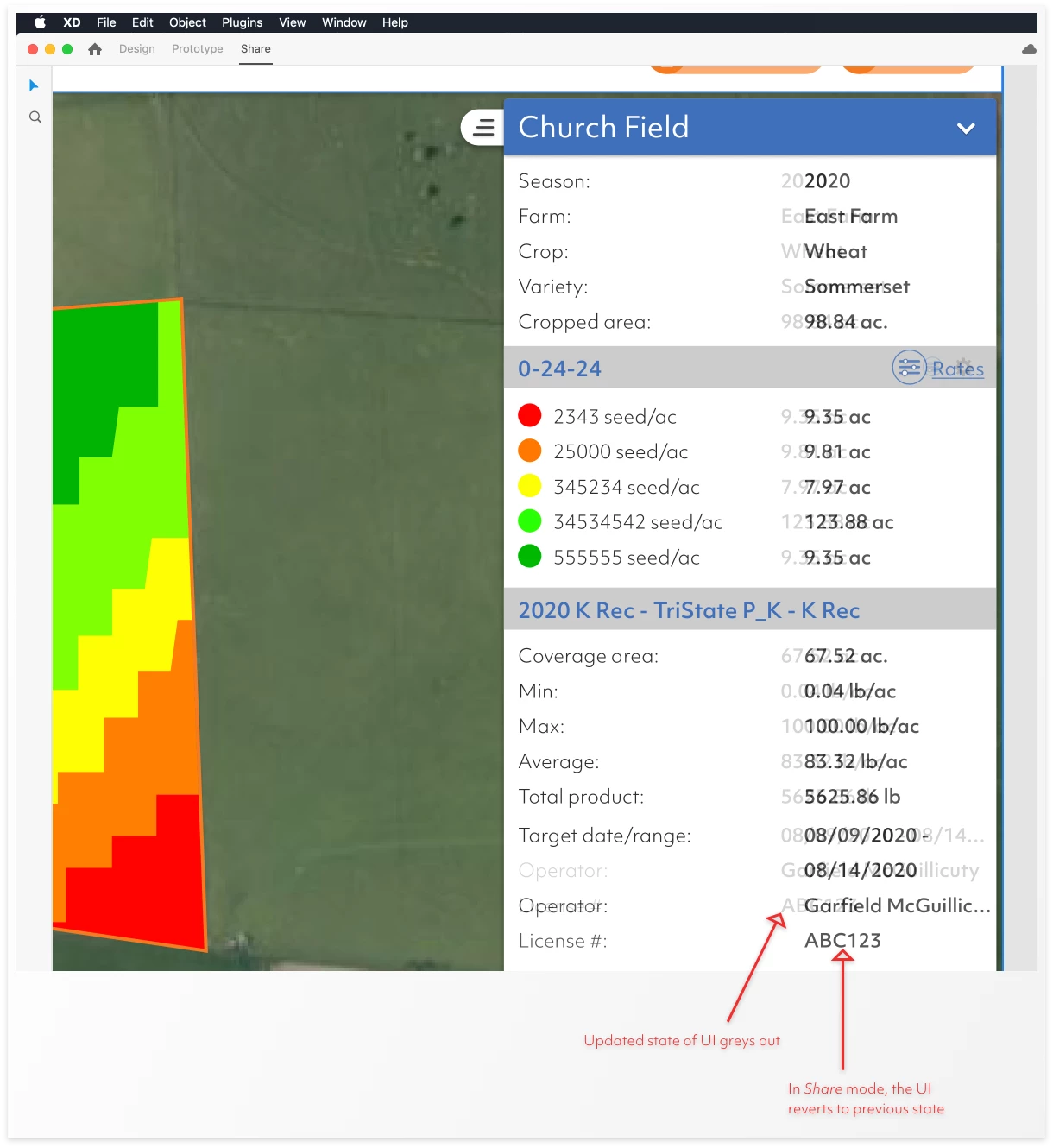Select the 34534542 seed/ac rate text

[x=638, y=523]
